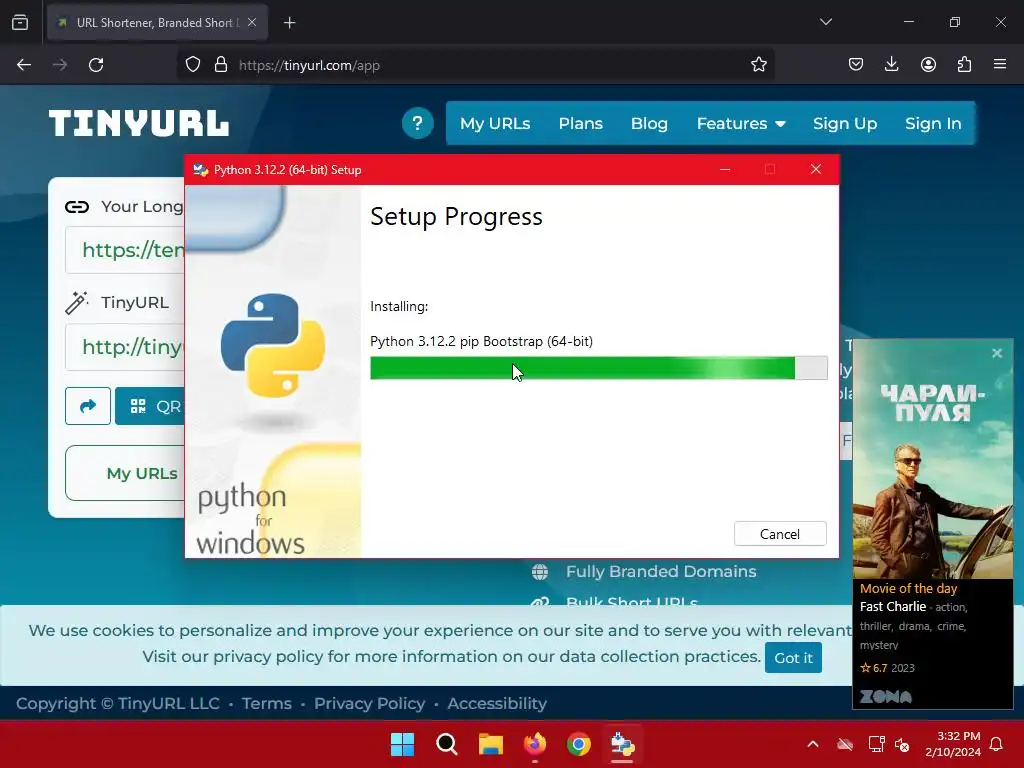Open File Explorer from the taskbar

(490, 744)
